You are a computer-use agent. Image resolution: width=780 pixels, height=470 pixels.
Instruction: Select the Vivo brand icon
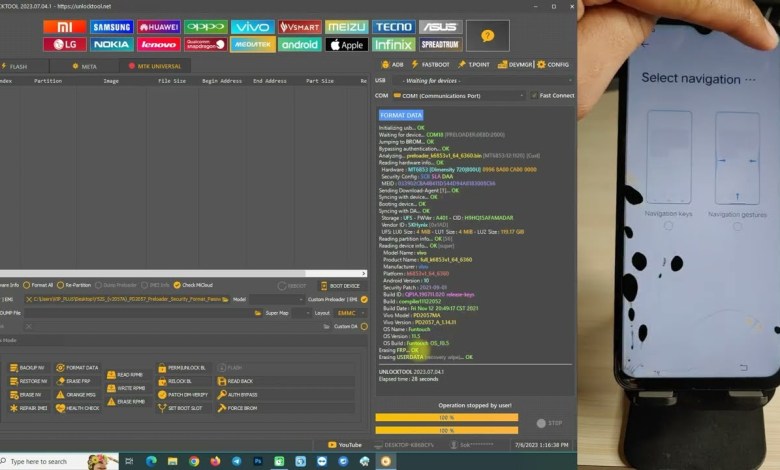pos(253,27)
